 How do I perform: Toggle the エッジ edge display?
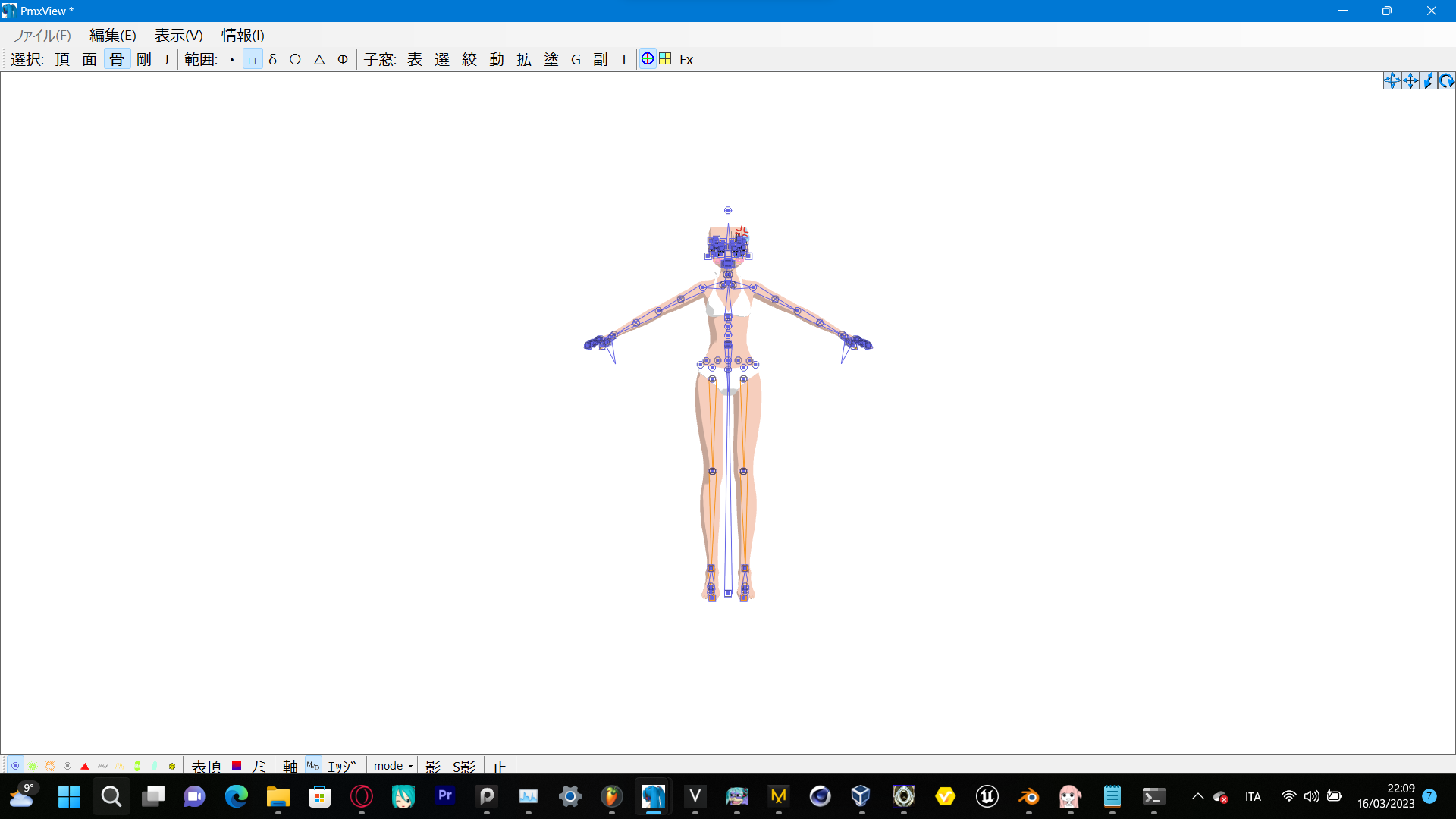click(342, 766)
